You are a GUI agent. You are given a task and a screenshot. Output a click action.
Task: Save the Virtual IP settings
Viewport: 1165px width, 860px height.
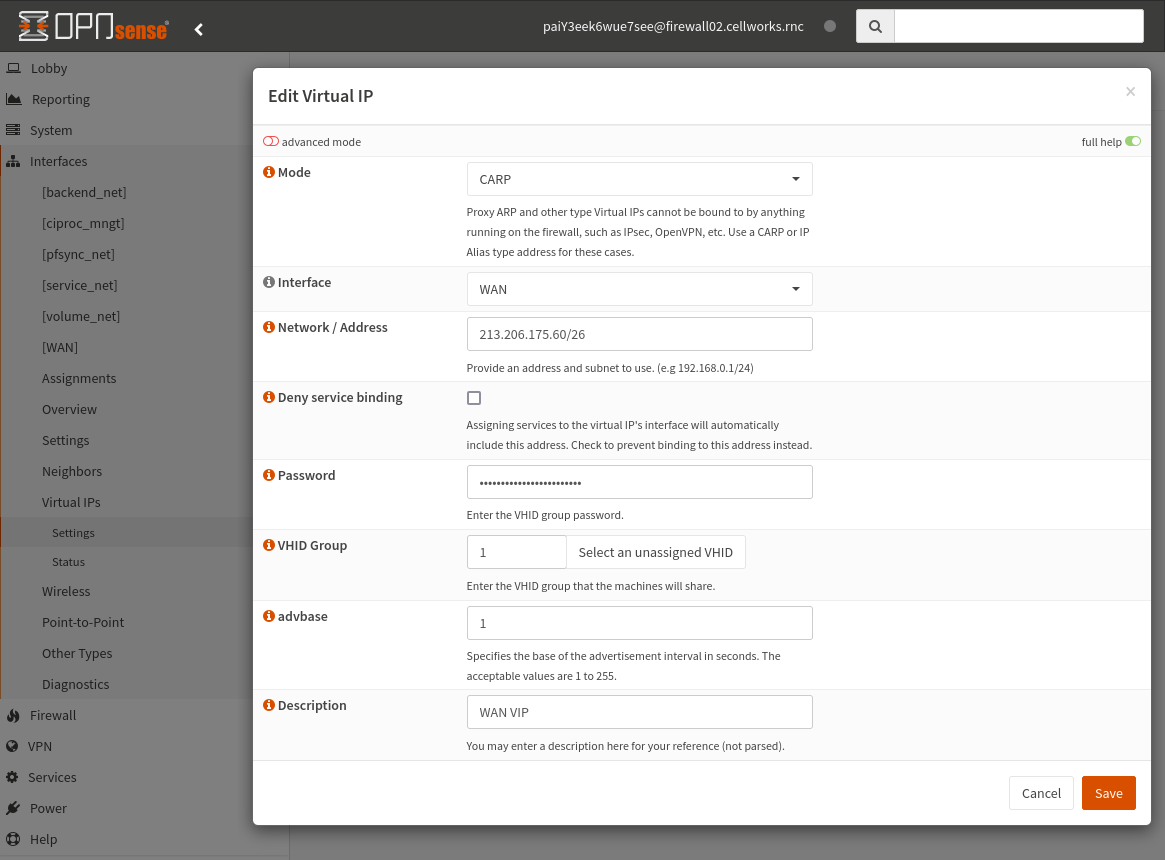pyautogui.click(x=1108, y=792)
